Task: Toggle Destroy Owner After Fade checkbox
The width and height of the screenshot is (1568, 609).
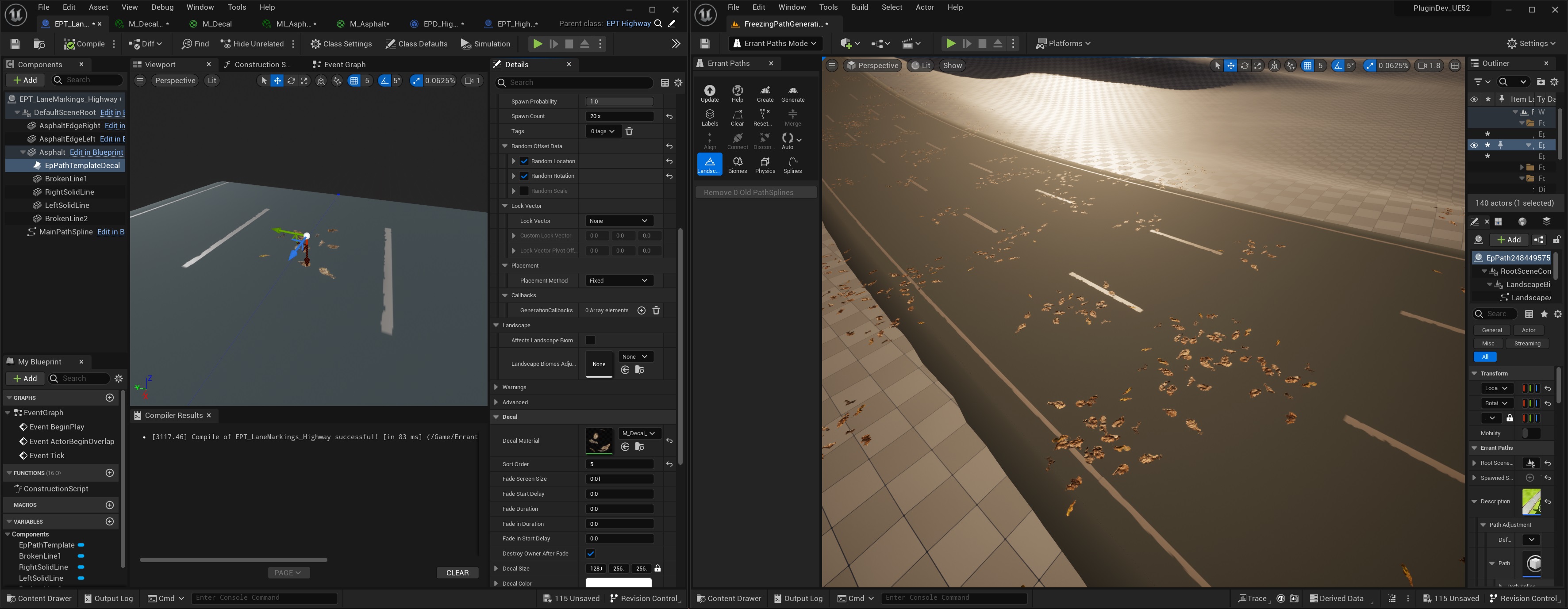Action: click(590, 554)
